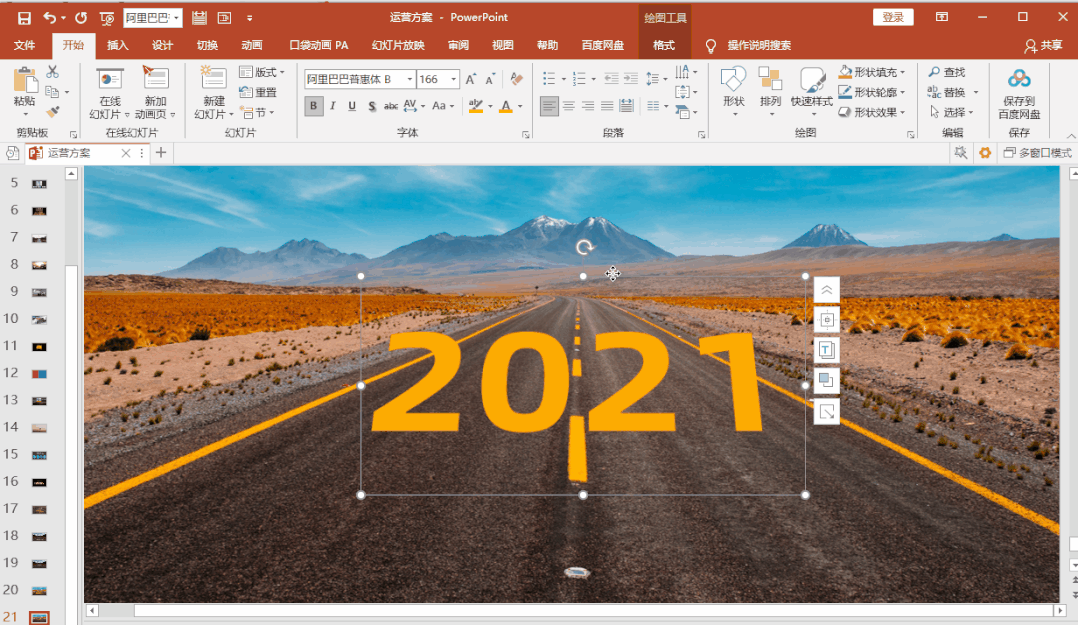Click the font color swatch letter A
This screenshot has height=625, width=1078.
(506, 106)
